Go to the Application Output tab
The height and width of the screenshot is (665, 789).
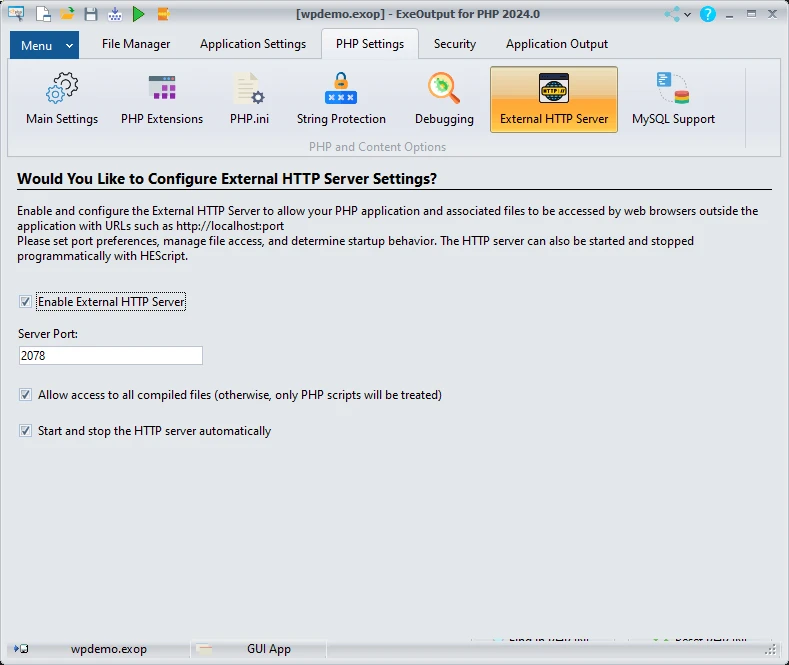557,44
